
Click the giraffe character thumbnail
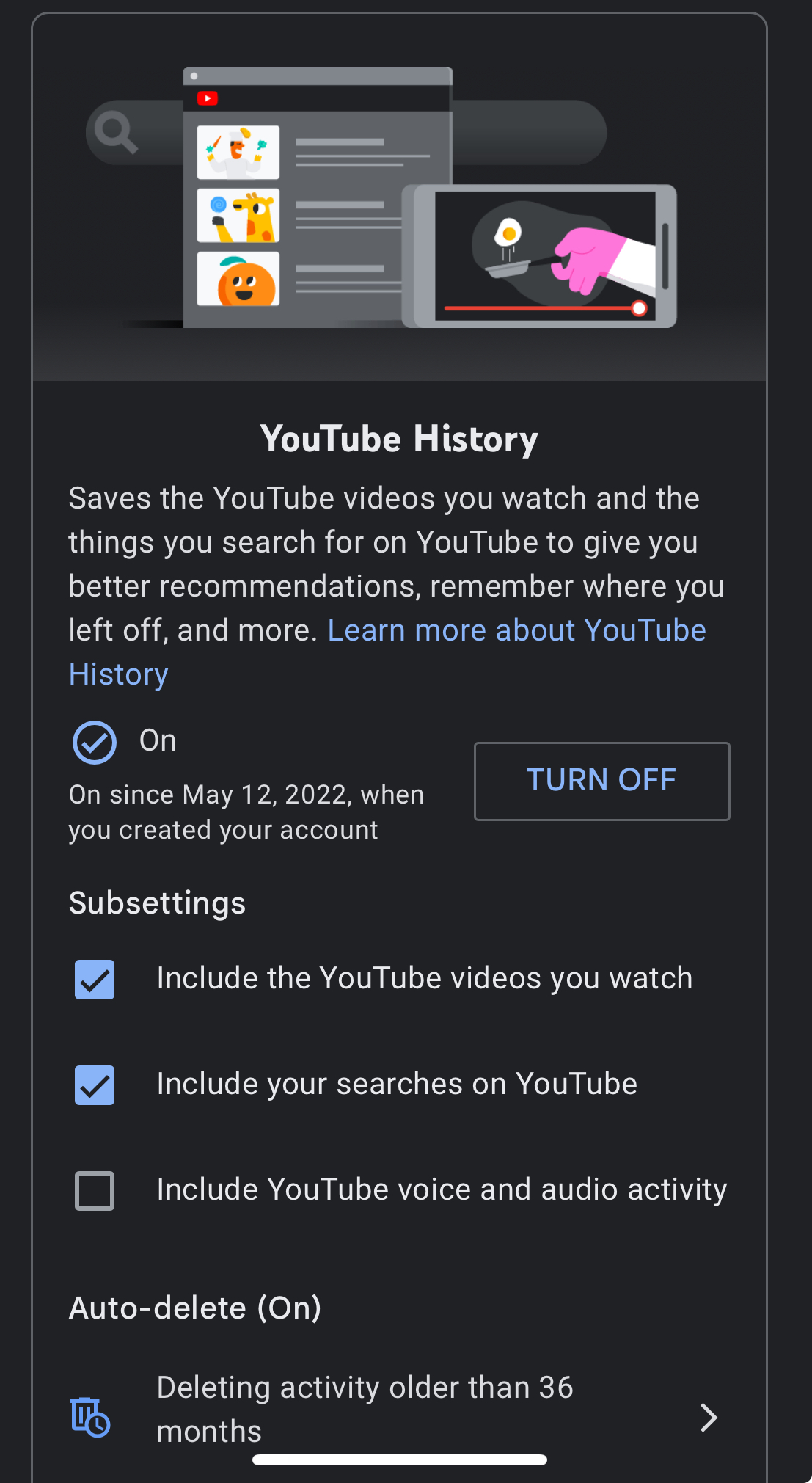(x=238, y=216)
